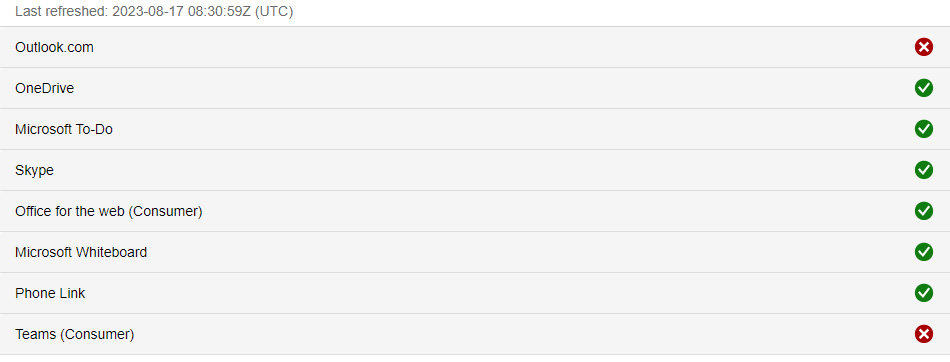Select the Microsoft To-Do label

[x=64, y=129]
